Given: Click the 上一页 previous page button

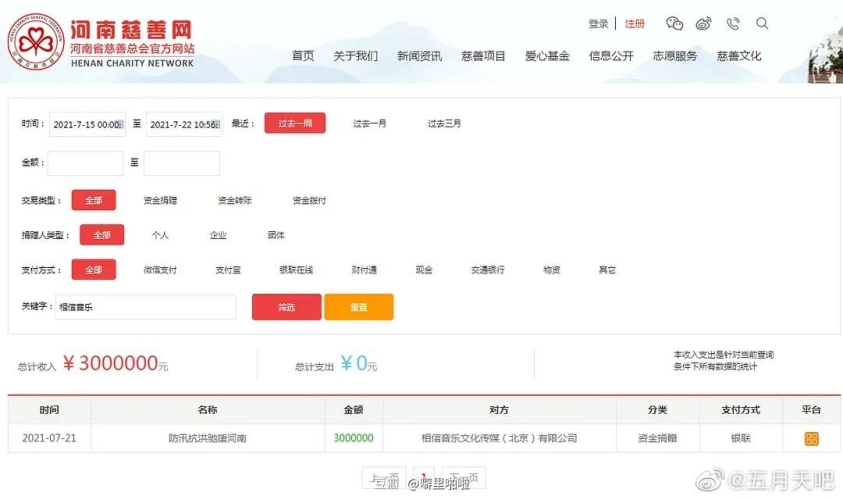Looking at the screenshot, I should (384, 478).
